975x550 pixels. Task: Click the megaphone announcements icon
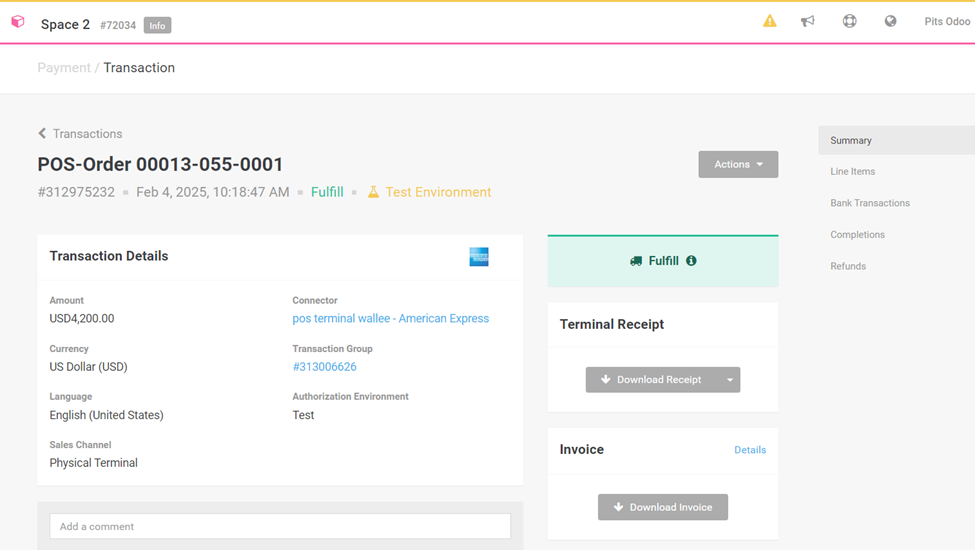pyautogui.click(x=808, y=21)
